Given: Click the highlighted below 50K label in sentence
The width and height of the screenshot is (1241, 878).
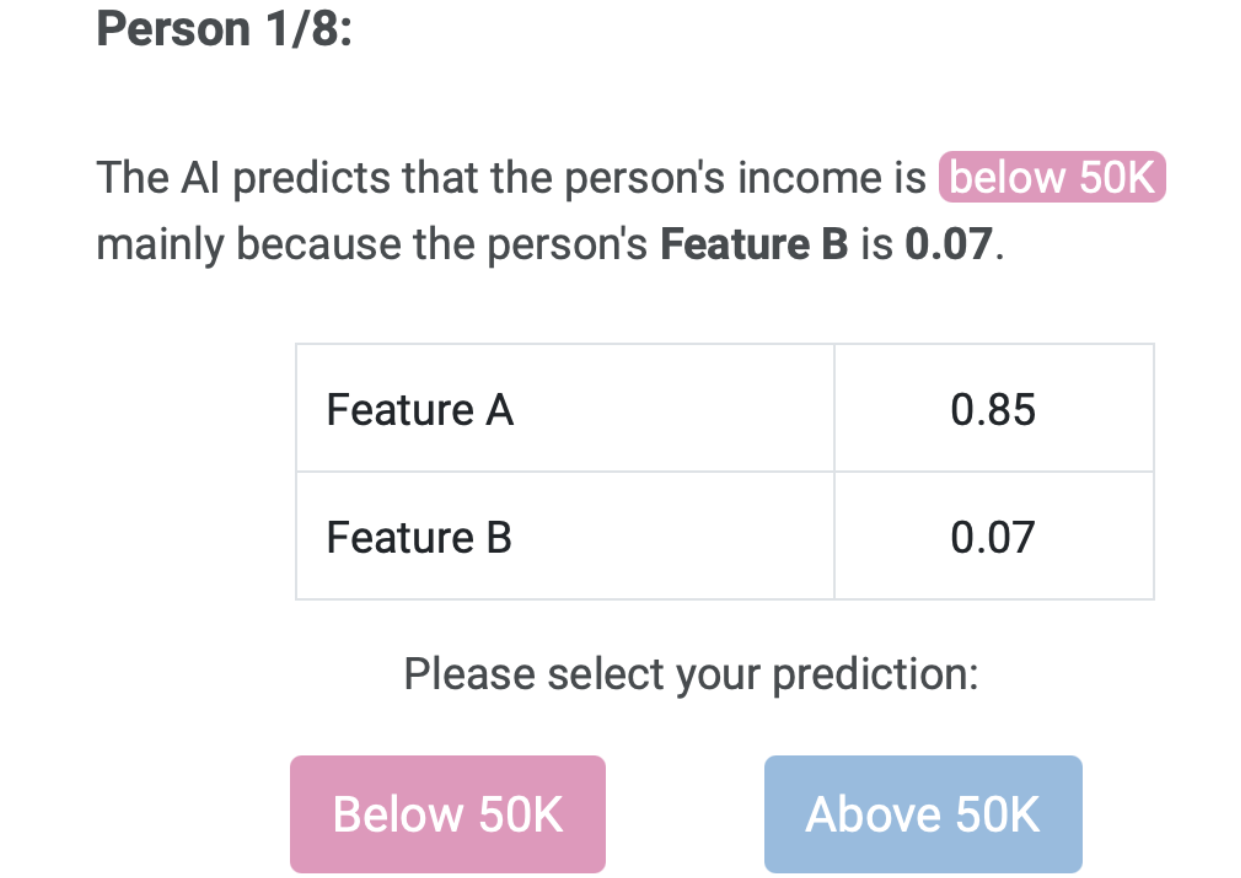Looking at the screenshot, I should [x=1052, y=179].
